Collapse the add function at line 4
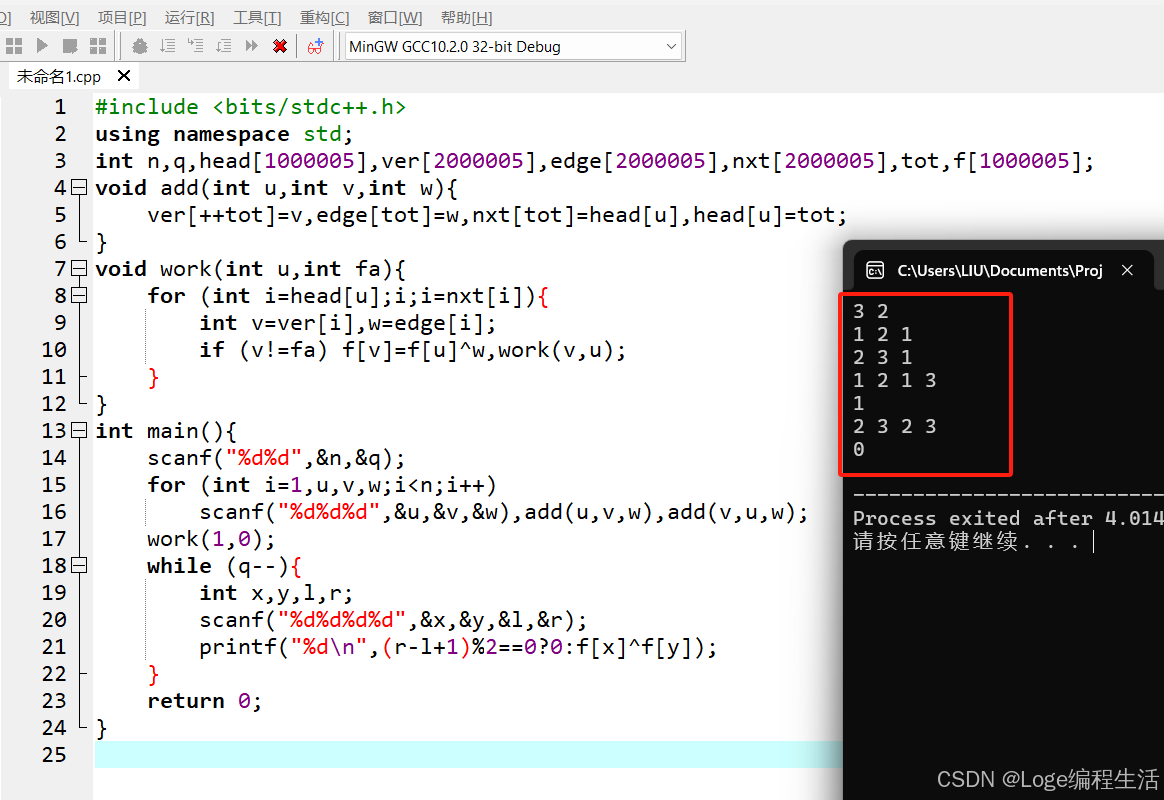Image resolution: width=1164 pixels, height=800 pixels. (79, 187)
